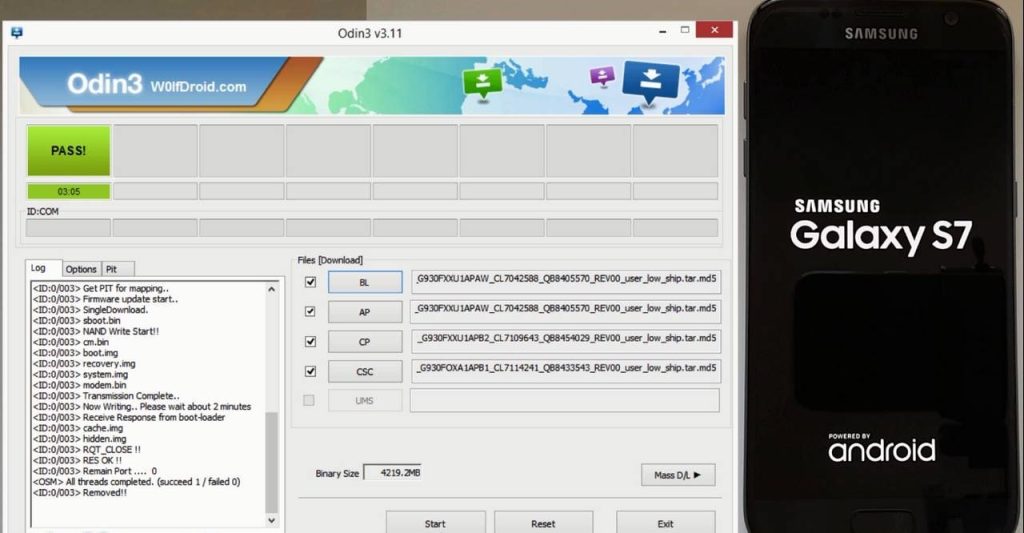Click the CSC firmware file path field
Image resolution: width=1024 pixels, height=533 pixels.
pyautogui.click(x=566, y=371)
